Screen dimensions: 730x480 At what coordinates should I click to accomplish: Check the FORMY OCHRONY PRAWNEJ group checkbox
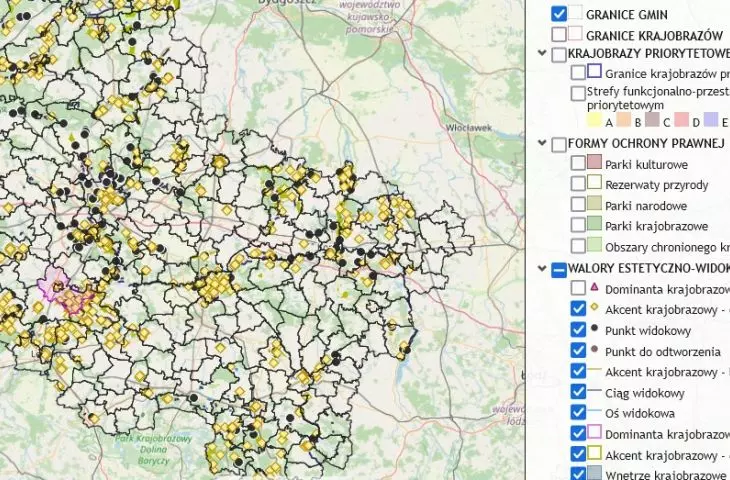click(x=559, y=144)
